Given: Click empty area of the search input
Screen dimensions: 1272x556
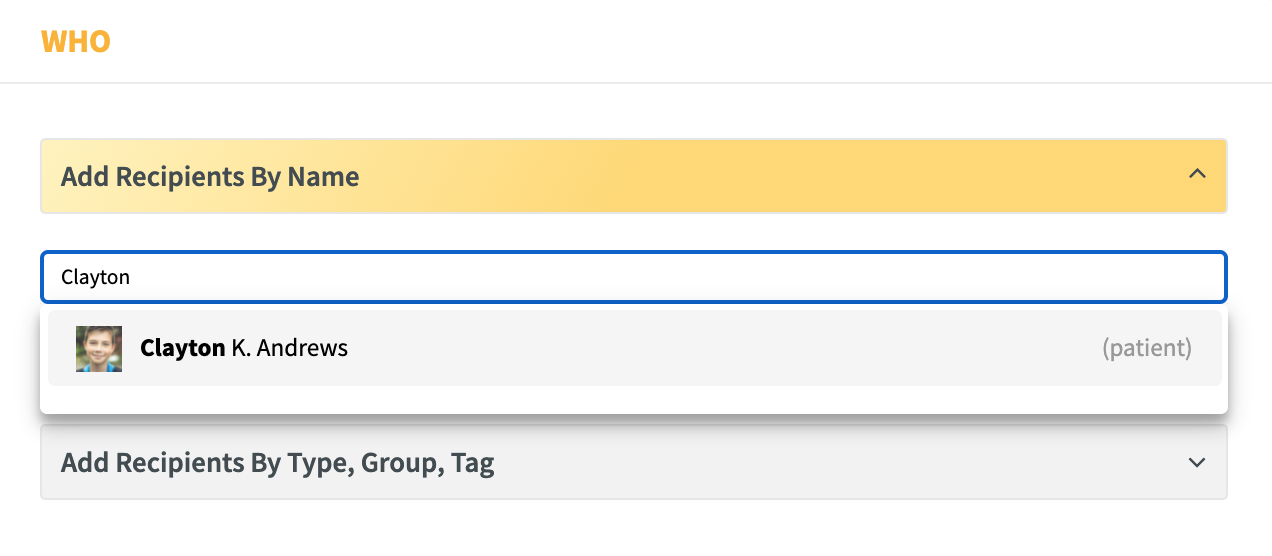Looking at the screenshot, I should (x=680, y=277).
